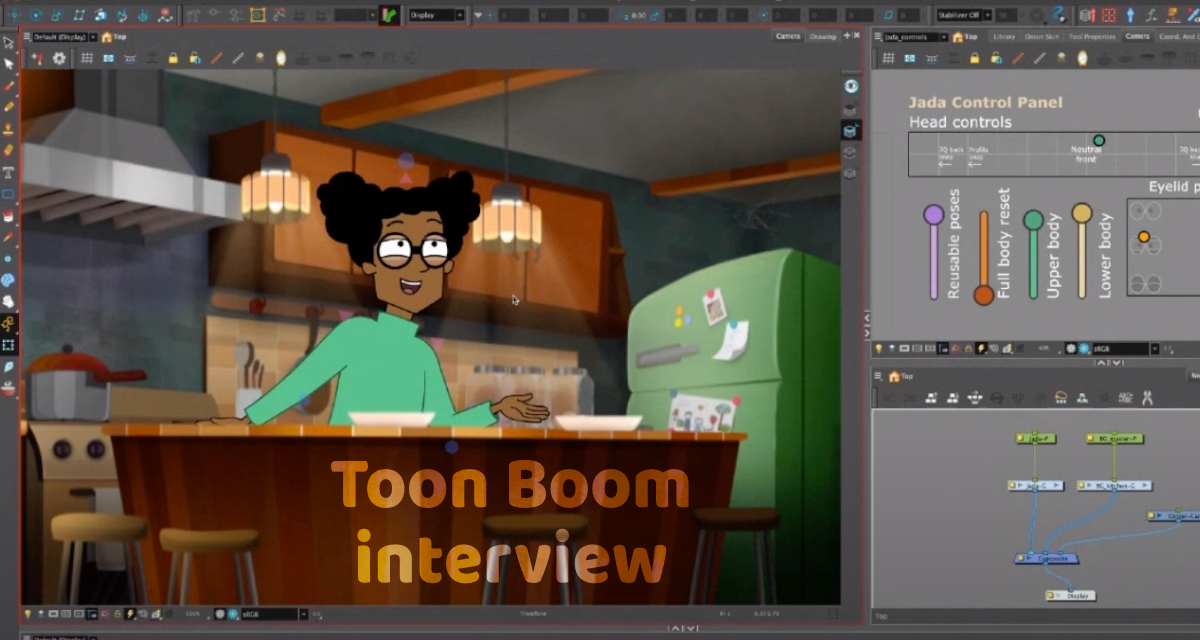The width and height of the screenshot is (1200, 640).
Task: Toggle the grid in the Camera view
Action: pyautogui.click(x=86, y=58)
